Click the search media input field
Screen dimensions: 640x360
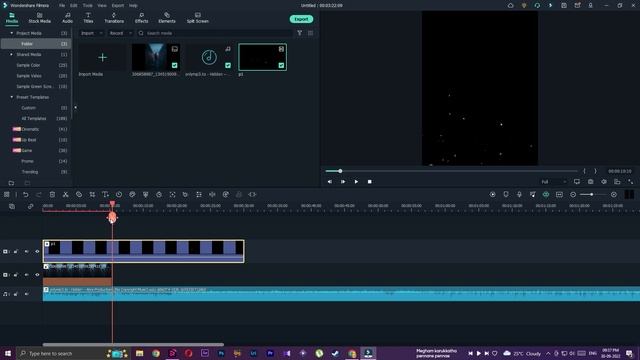(x=215, y=33)
